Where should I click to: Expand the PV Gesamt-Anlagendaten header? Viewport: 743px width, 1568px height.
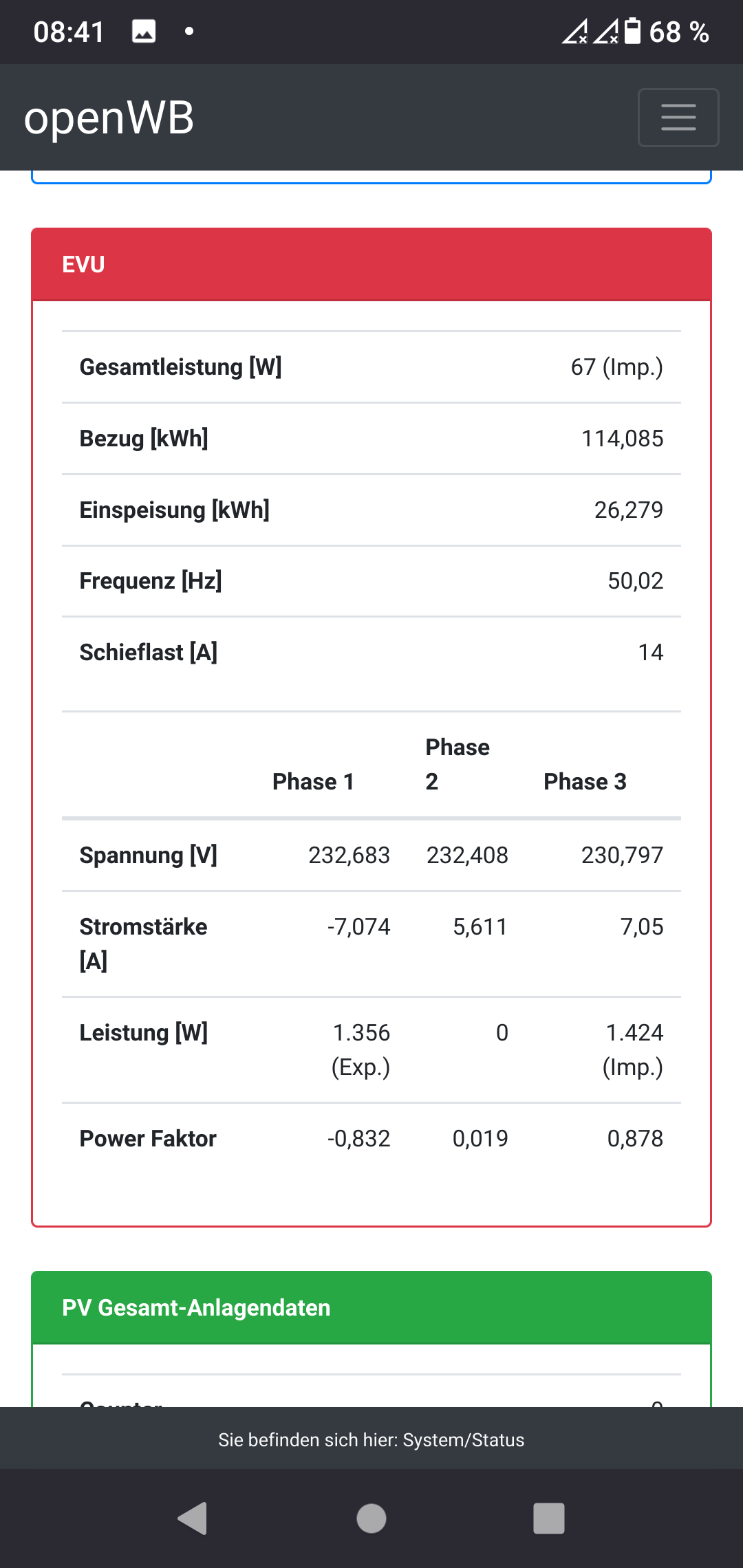coord(371,1307)
